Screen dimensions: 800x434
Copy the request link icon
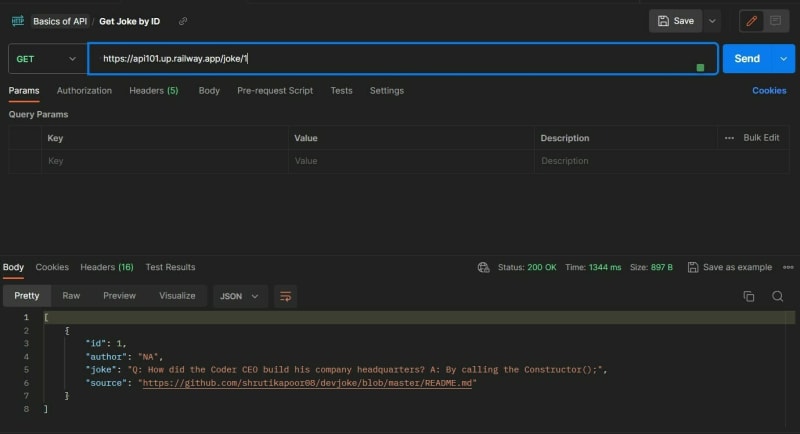(183, 21)
